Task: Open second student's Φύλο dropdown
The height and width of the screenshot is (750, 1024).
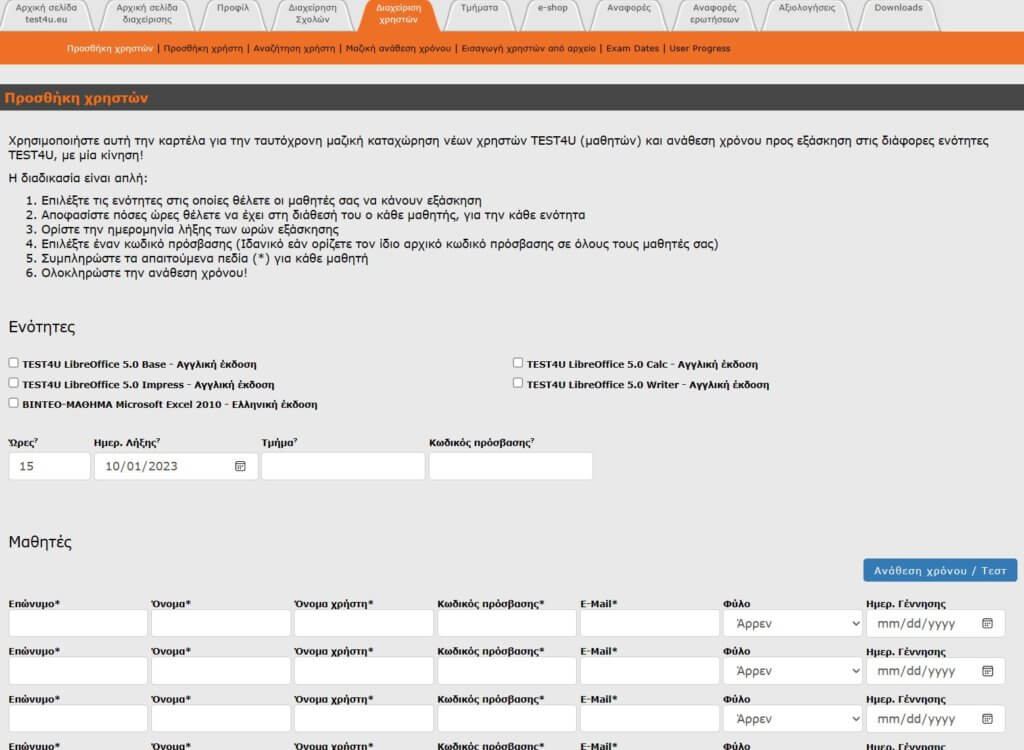Action: point(792,671)
